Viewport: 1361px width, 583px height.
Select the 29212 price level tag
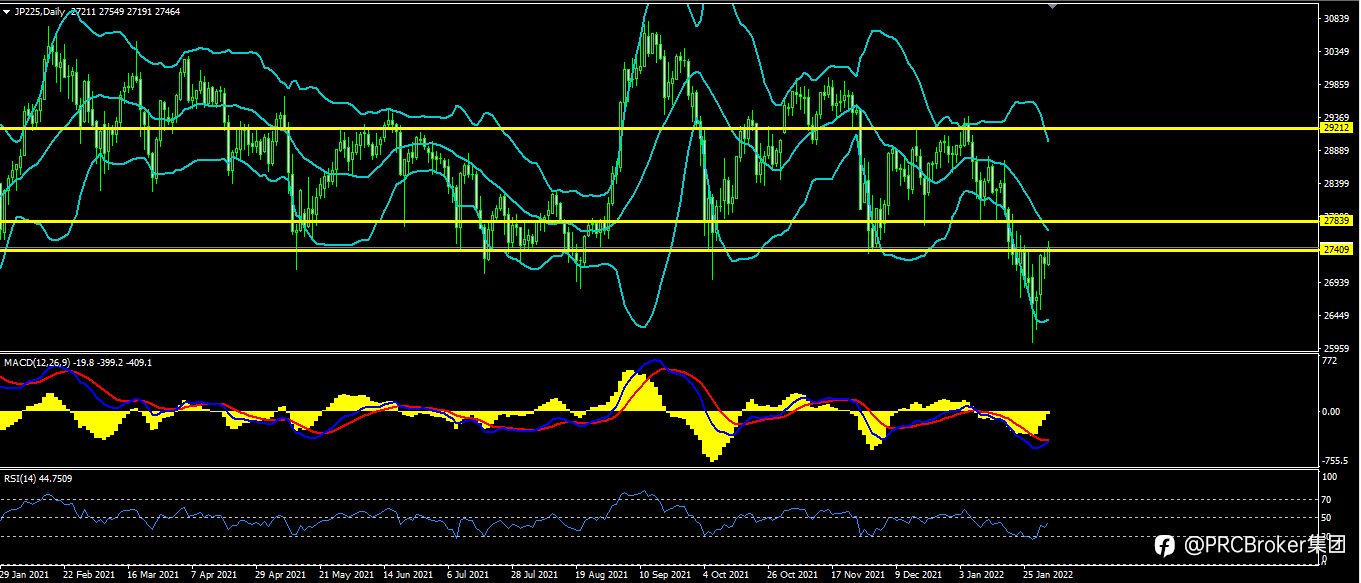[1337, 128]
